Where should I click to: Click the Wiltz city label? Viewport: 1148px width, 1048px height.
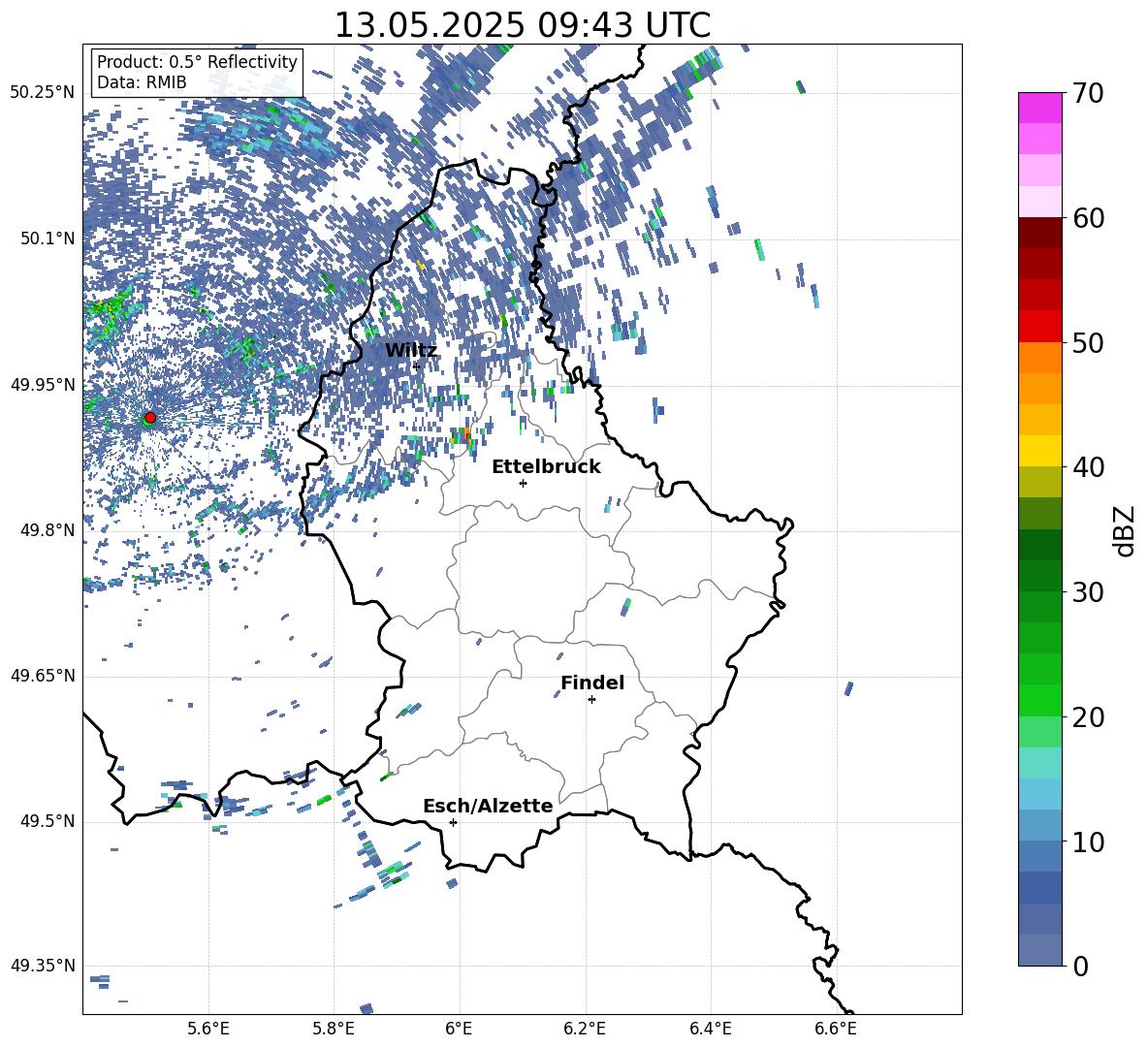[411, 350]
